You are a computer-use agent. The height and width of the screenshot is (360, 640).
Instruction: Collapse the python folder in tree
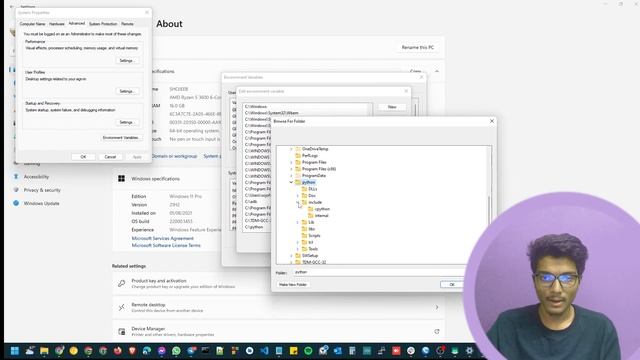click(291, 182)
